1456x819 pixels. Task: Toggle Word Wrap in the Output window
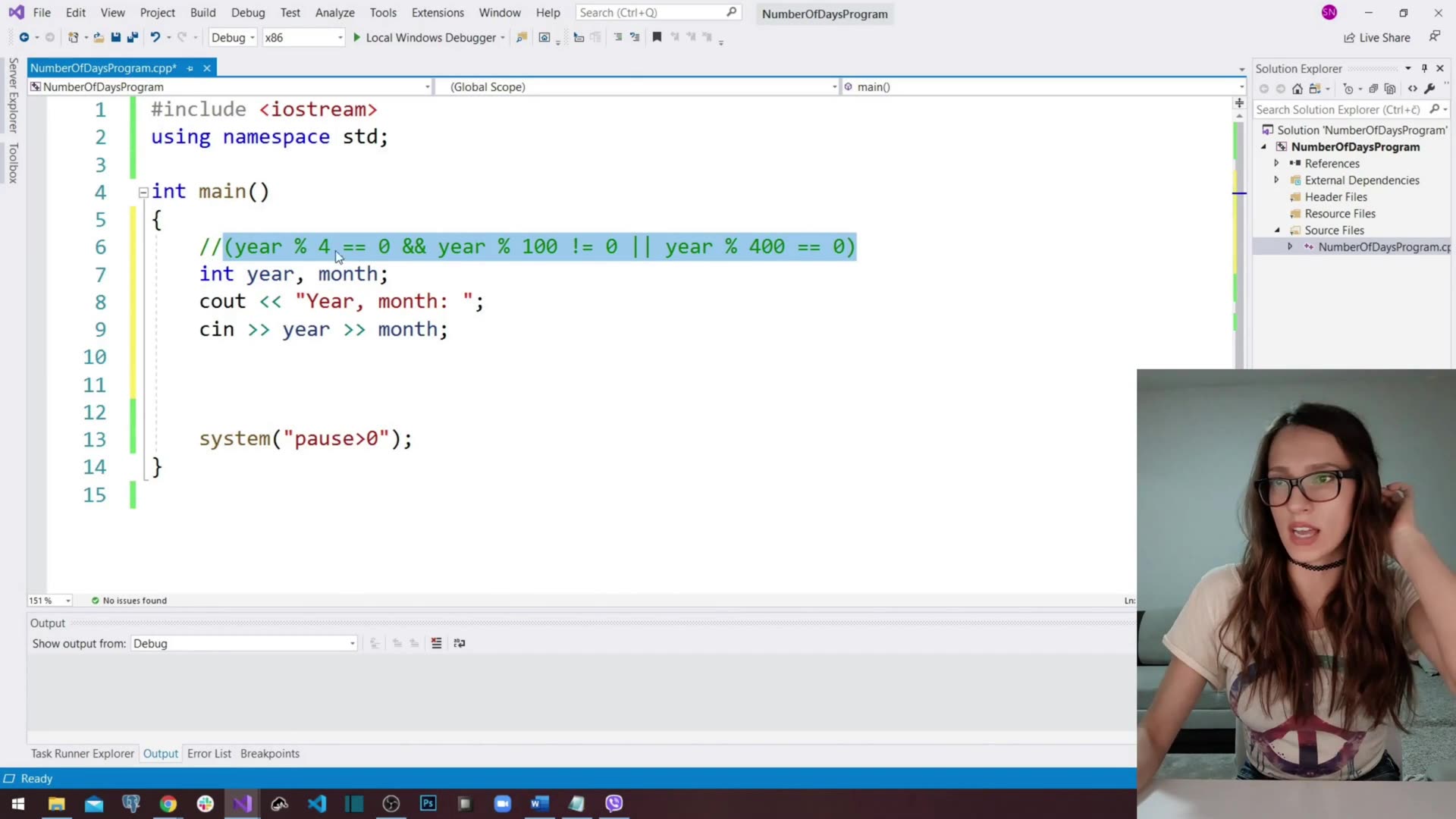coord(459,643)
